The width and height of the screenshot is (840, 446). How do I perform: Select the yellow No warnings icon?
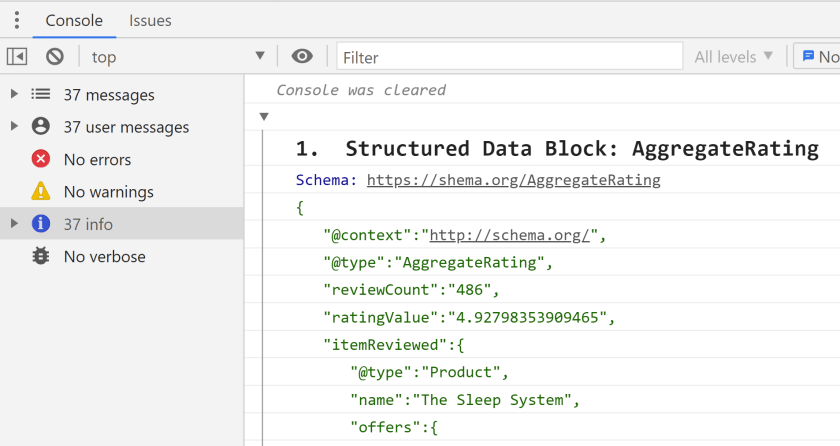point(41,191)
